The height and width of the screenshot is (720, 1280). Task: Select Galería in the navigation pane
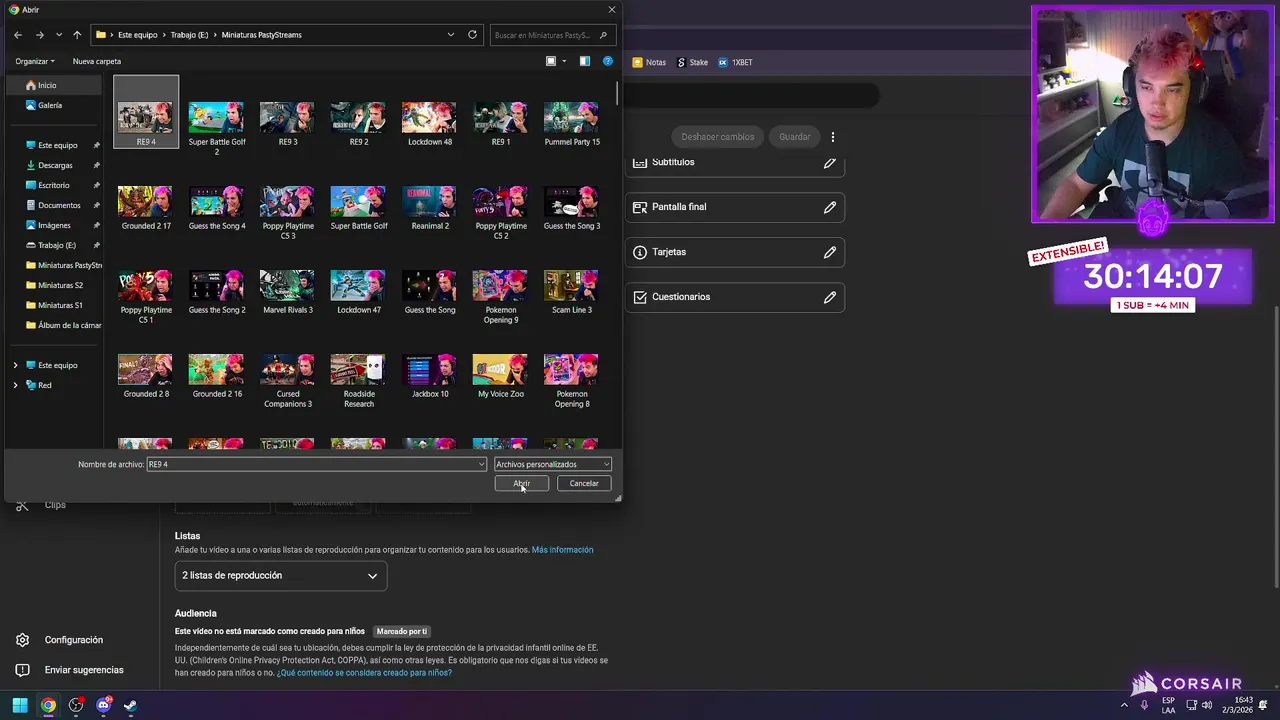[49, 105]
